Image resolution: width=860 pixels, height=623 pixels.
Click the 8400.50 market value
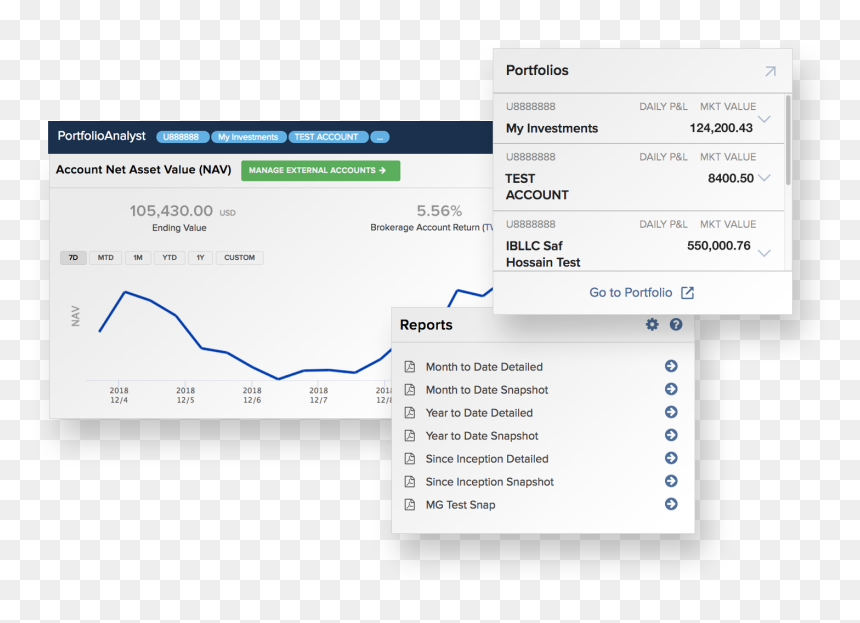[731, 178]
